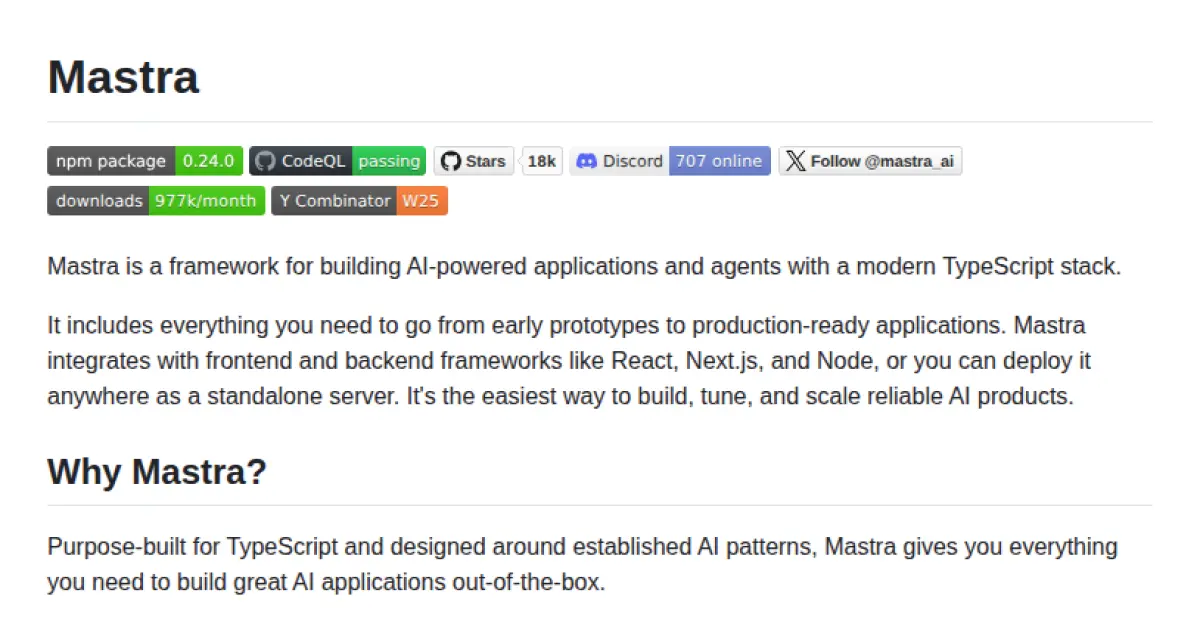Click the 0.24.0 version number
Viewport: 1200px width, 630px height.
(x=208, y=161)
